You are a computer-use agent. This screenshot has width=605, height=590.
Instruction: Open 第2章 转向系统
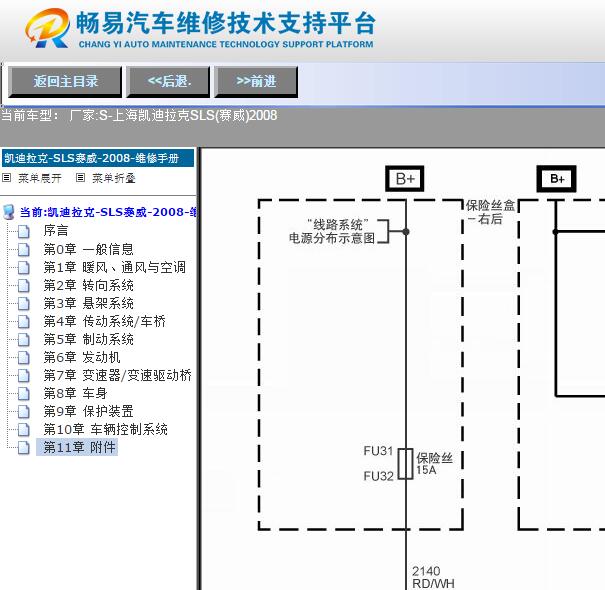(x=88, y=285)
